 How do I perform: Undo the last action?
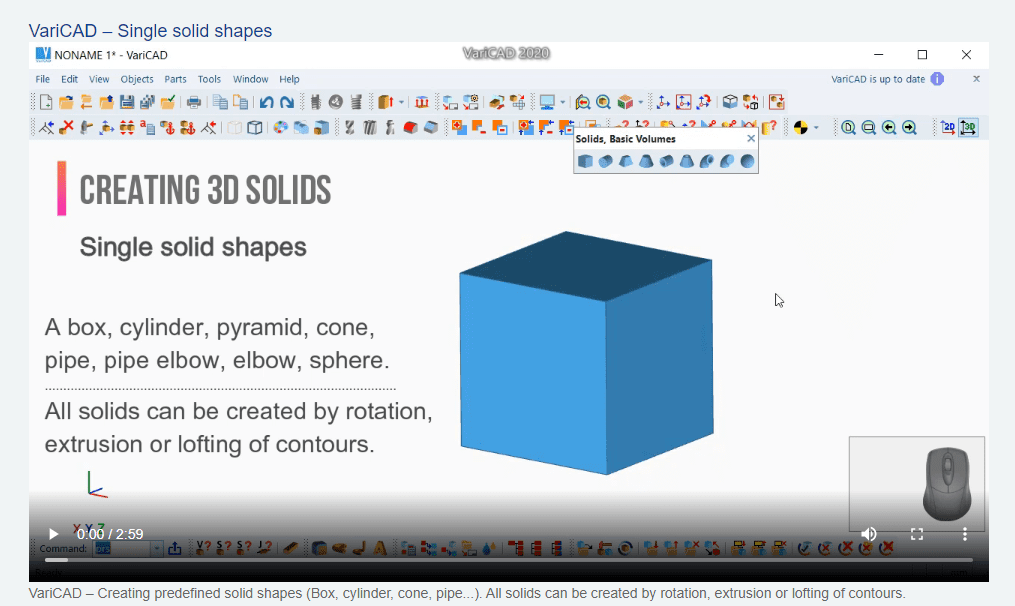267,102
